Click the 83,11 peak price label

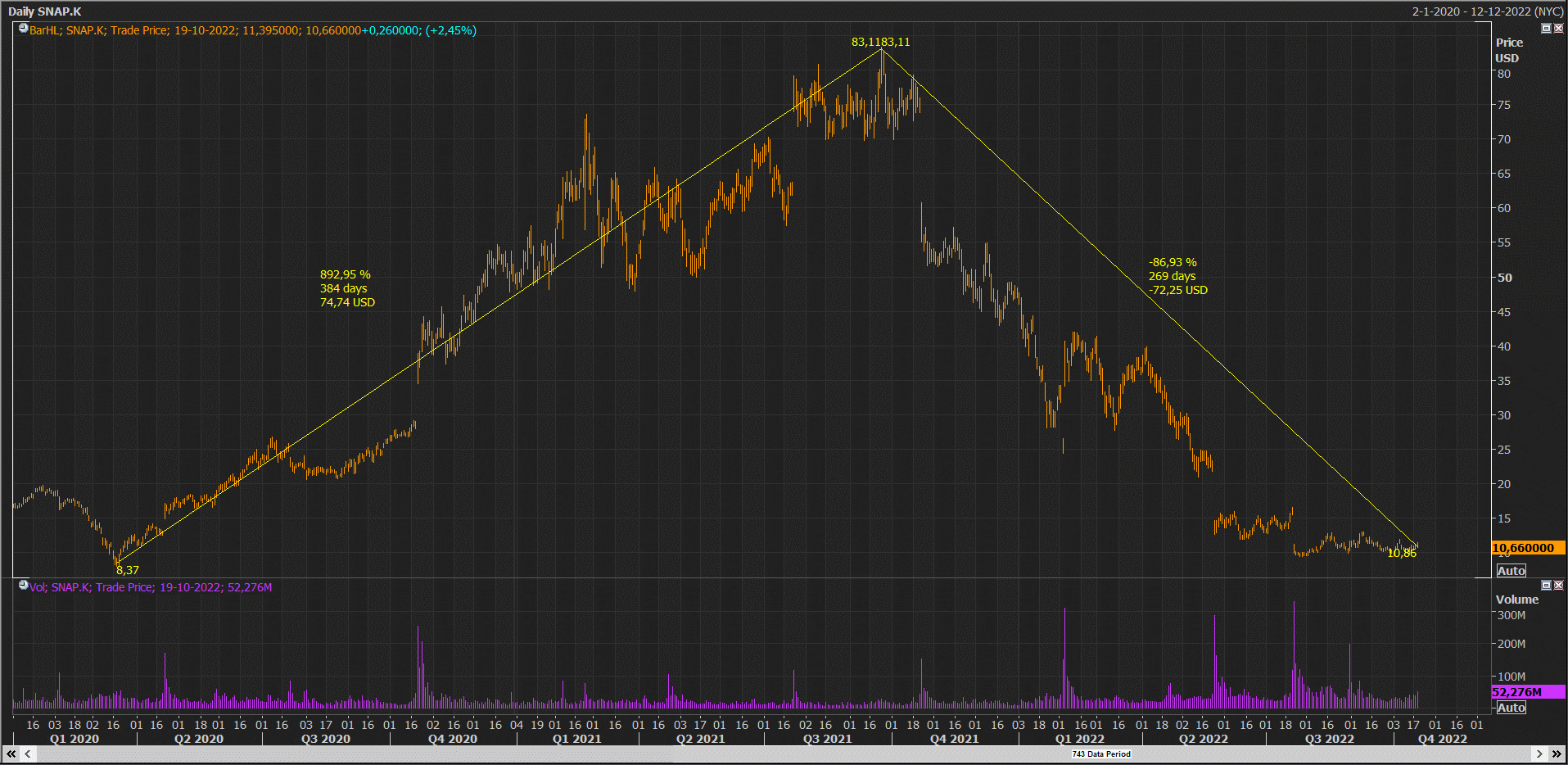coord(881,42)
